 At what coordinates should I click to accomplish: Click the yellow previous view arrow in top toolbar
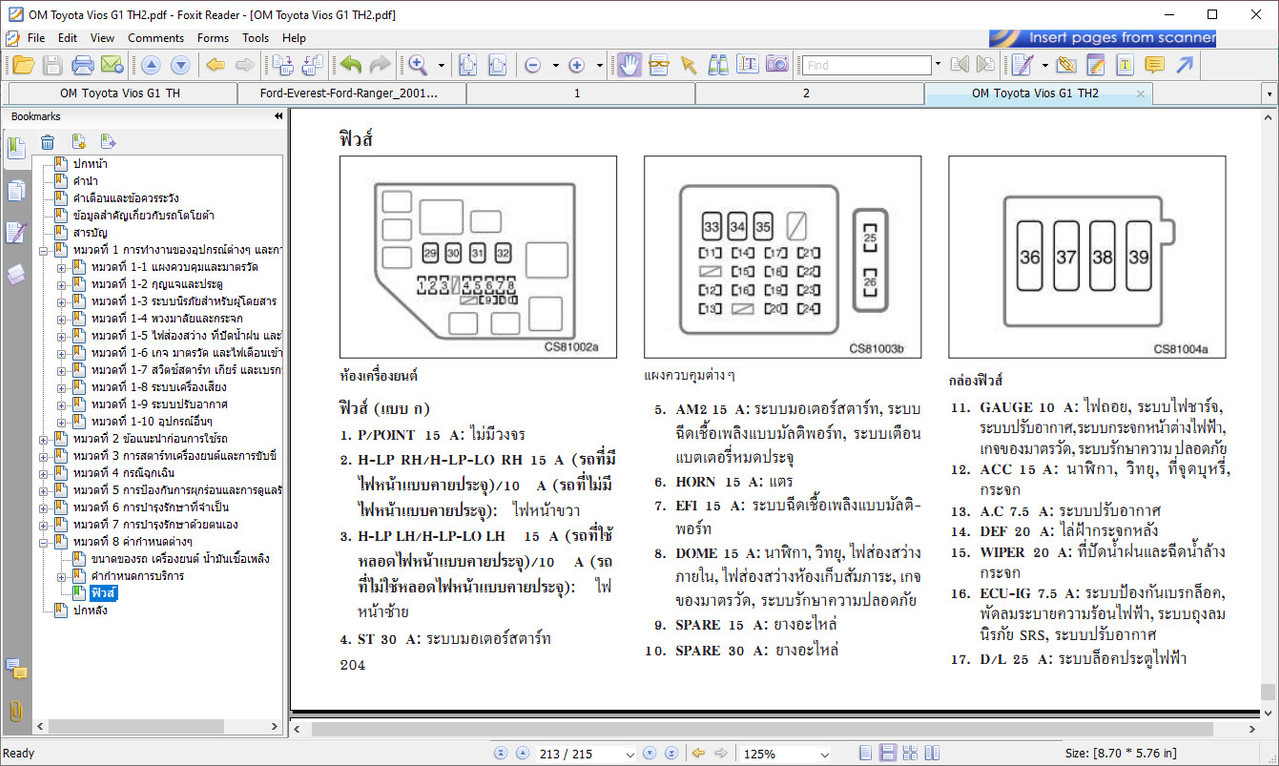(x=215, y=65)
